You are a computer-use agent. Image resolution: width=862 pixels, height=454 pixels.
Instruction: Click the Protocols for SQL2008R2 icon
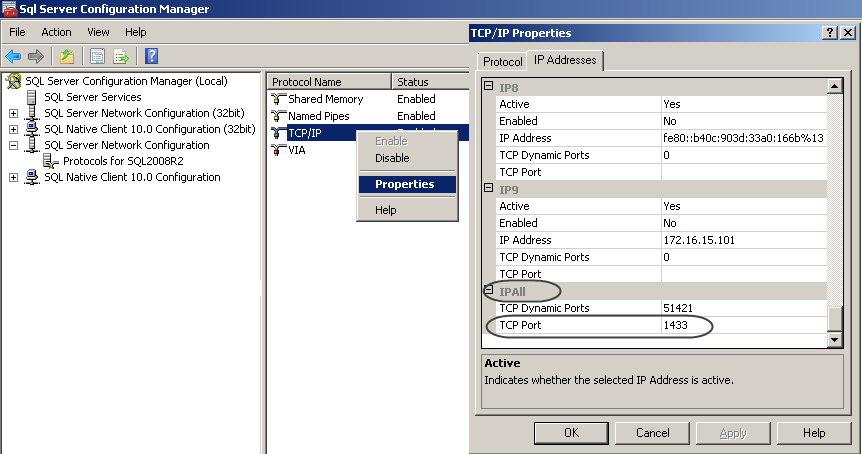point(51,161)
